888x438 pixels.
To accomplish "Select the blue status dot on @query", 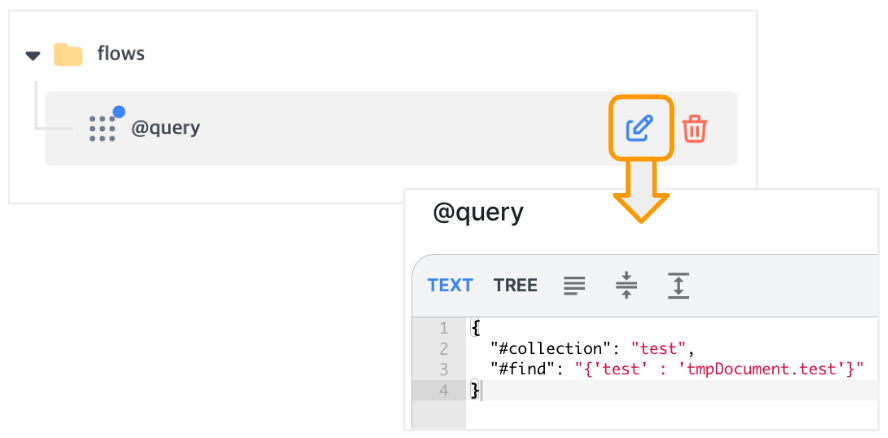I will (x=119, y=112).
